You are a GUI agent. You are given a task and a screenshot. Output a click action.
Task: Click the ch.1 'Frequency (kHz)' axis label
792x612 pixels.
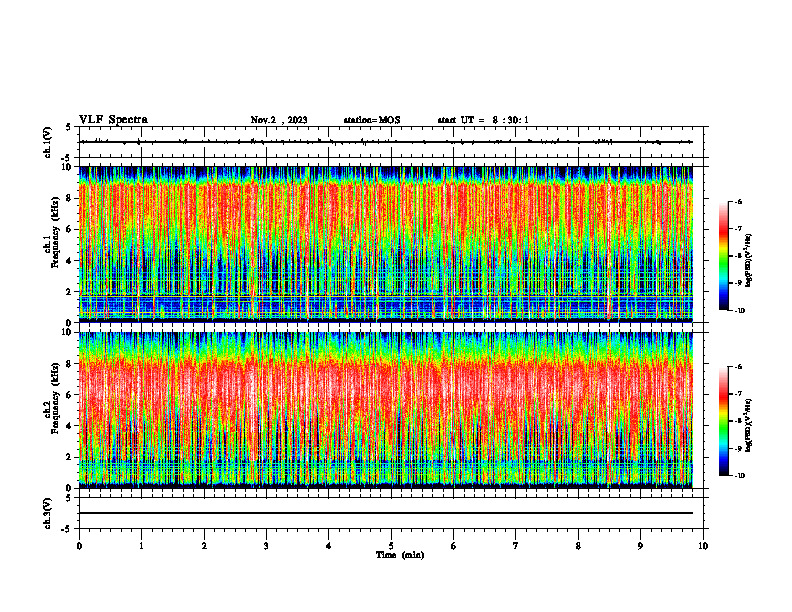55,232
